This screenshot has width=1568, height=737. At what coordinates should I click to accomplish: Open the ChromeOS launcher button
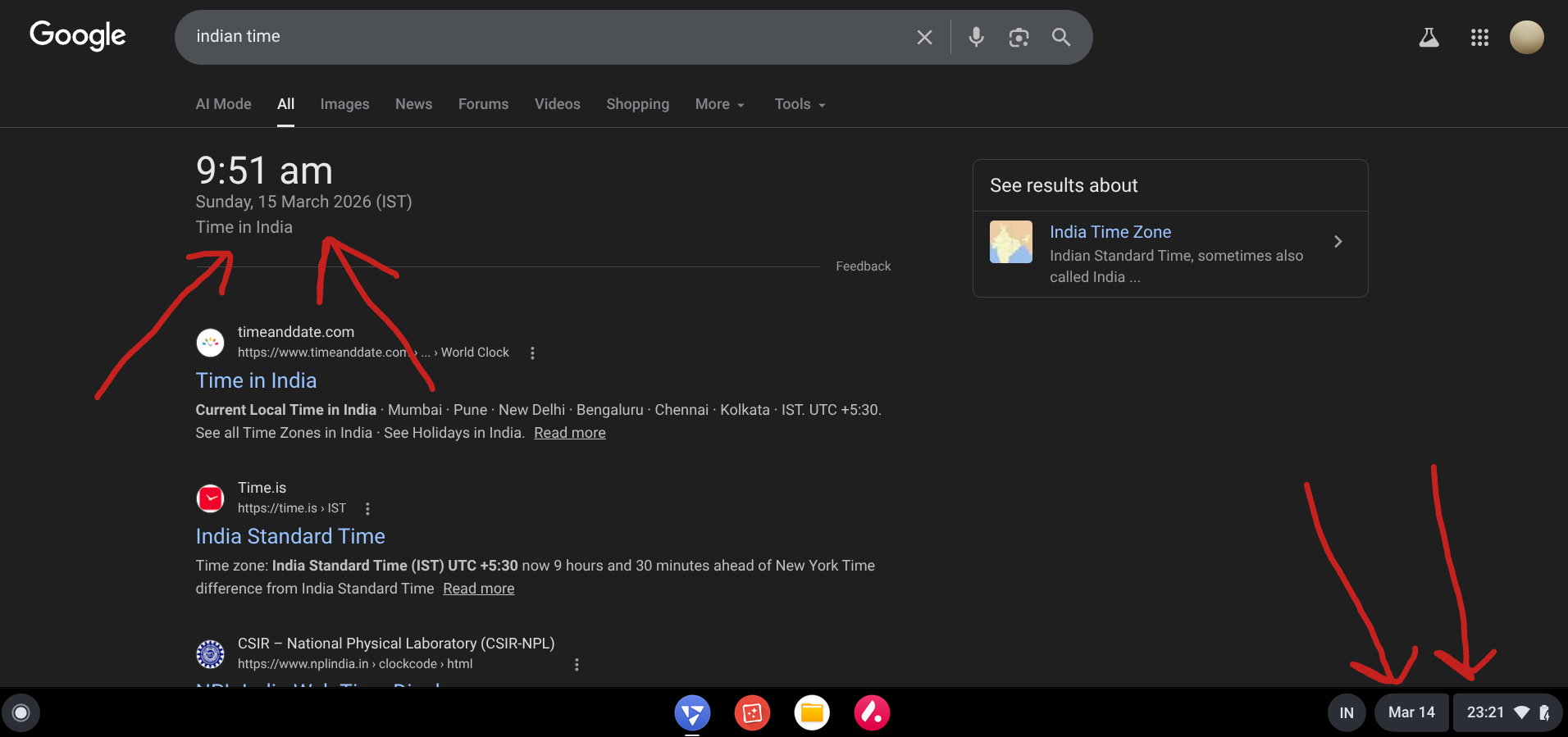coord(21,712)
